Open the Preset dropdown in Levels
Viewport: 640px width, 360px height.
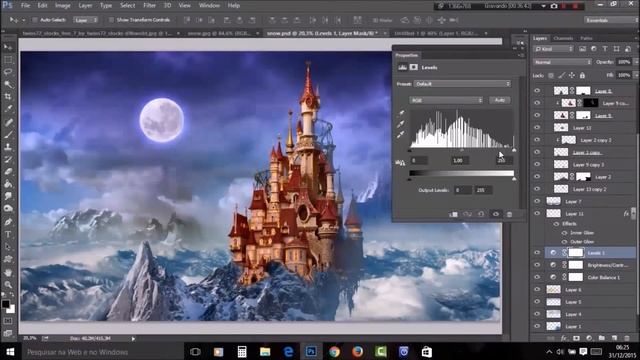click(462, 84)
